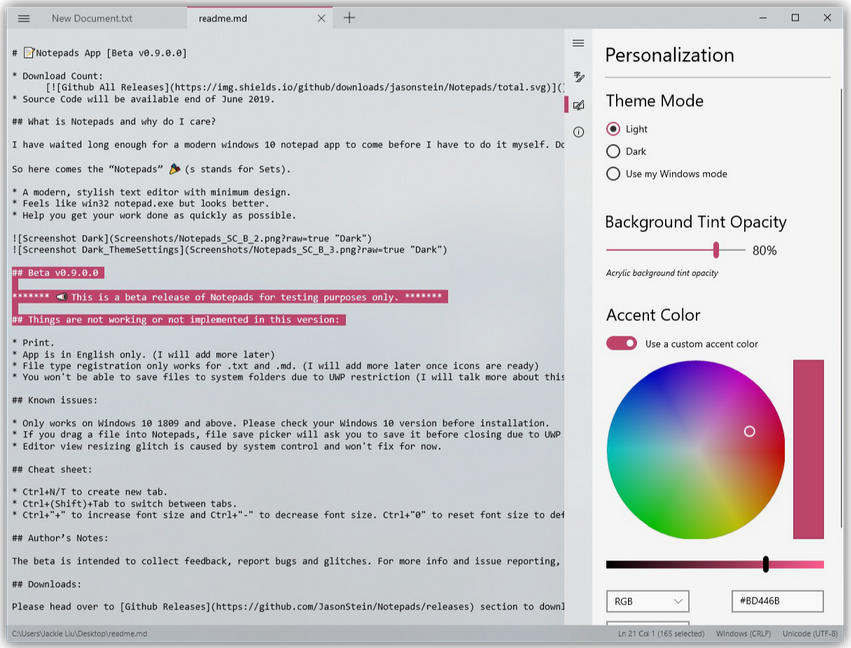Click '## Author's Notes:' line

pos(60,538)
